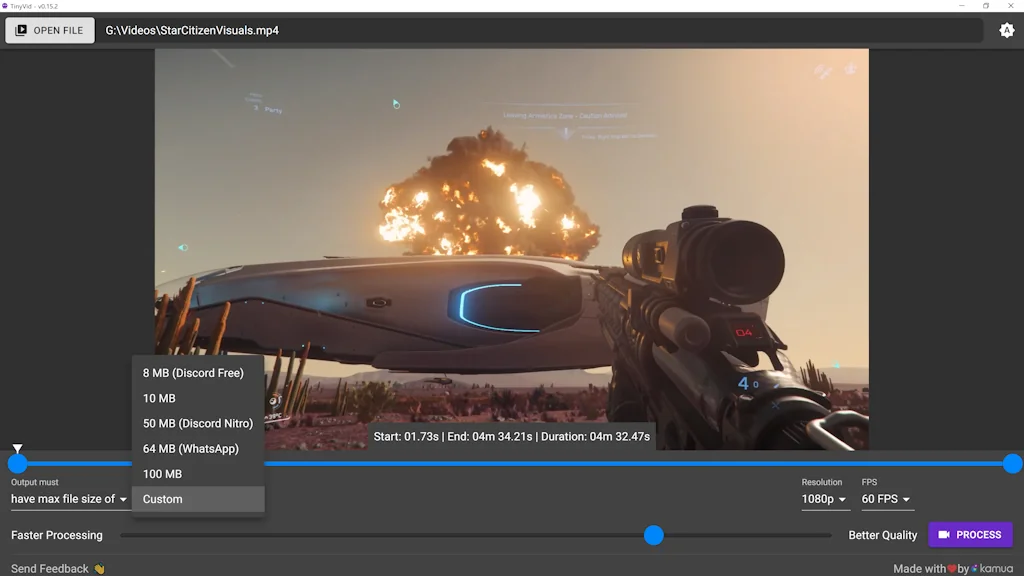Screen dimensions: 1024x576
Task: Expand the 60 FPS dropdown
Action: point(886,498)
